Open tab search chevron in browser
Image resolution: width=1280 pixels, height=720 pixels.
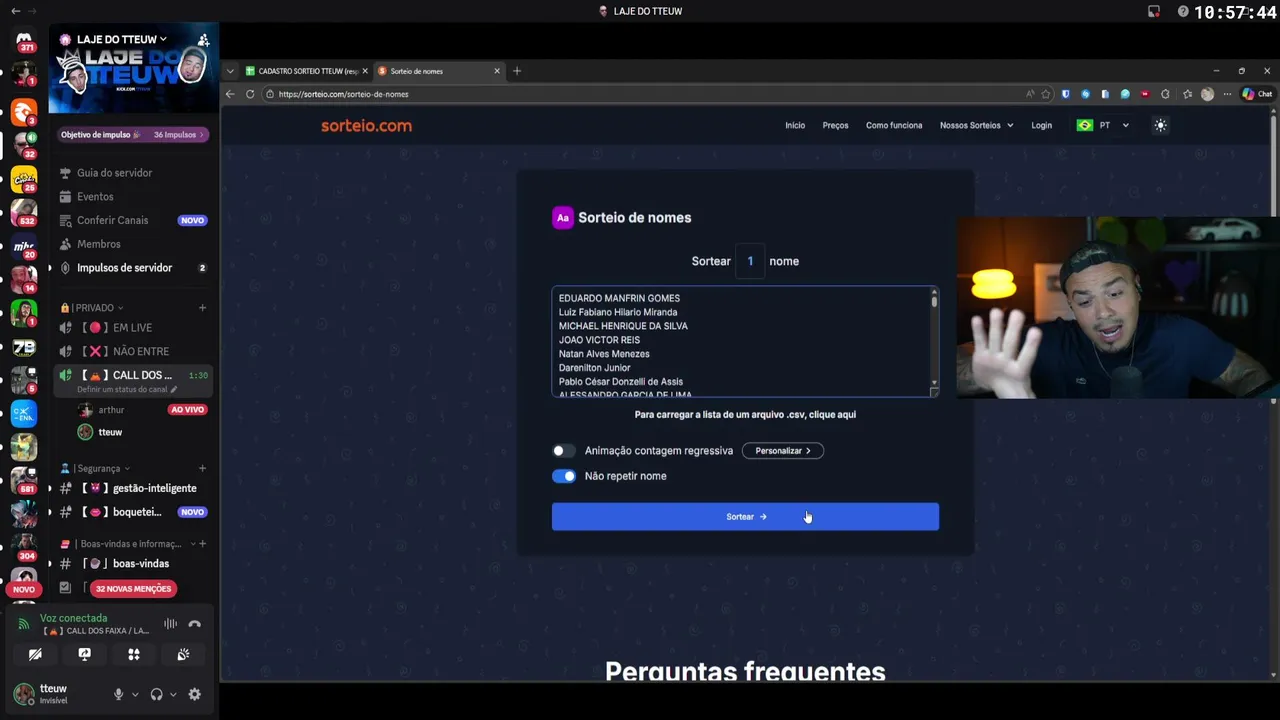(x=230, y=71)
